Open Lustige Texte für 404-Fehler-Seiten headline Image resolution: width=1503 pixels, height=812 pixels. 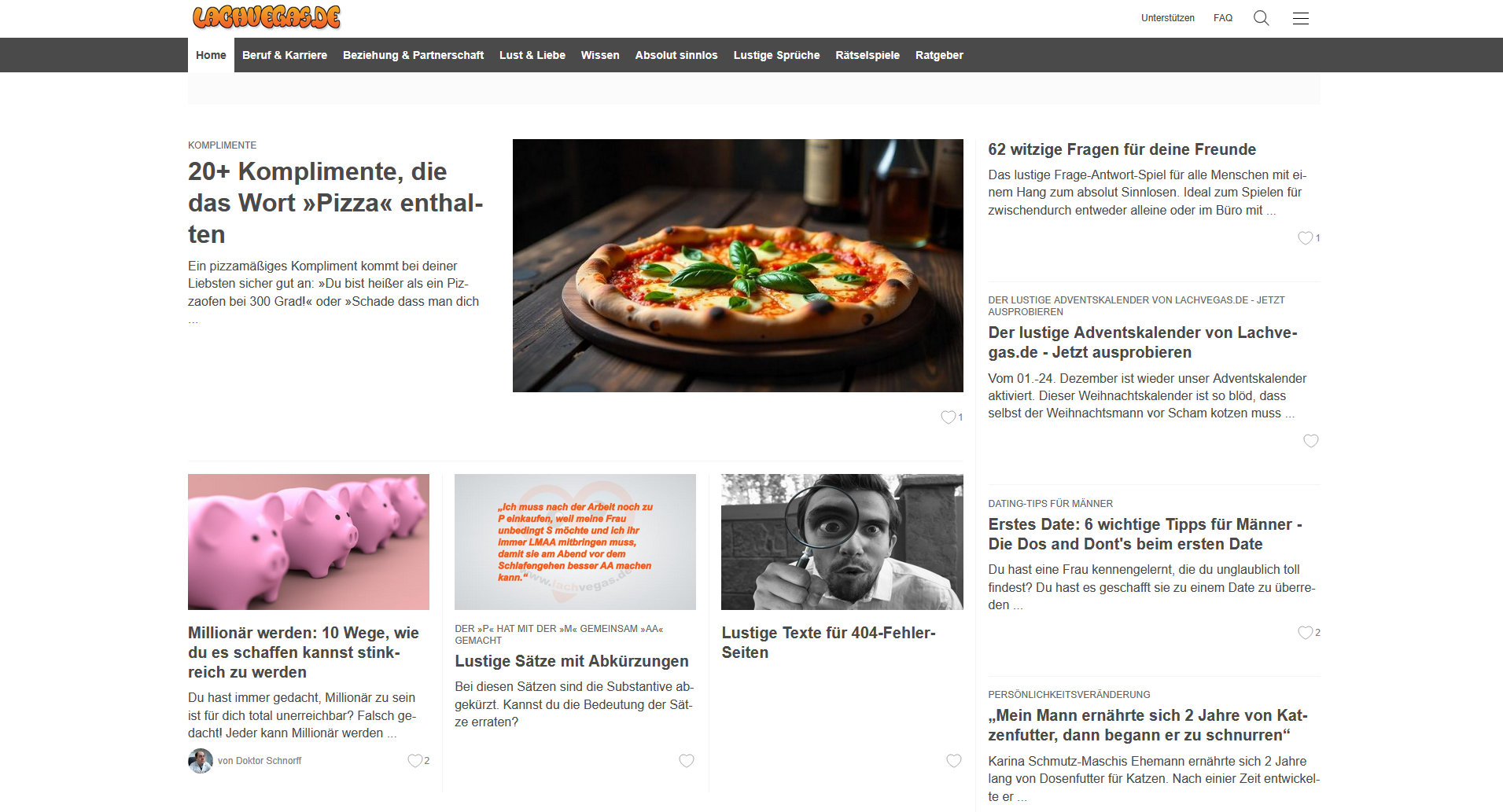tap(829, 643)
